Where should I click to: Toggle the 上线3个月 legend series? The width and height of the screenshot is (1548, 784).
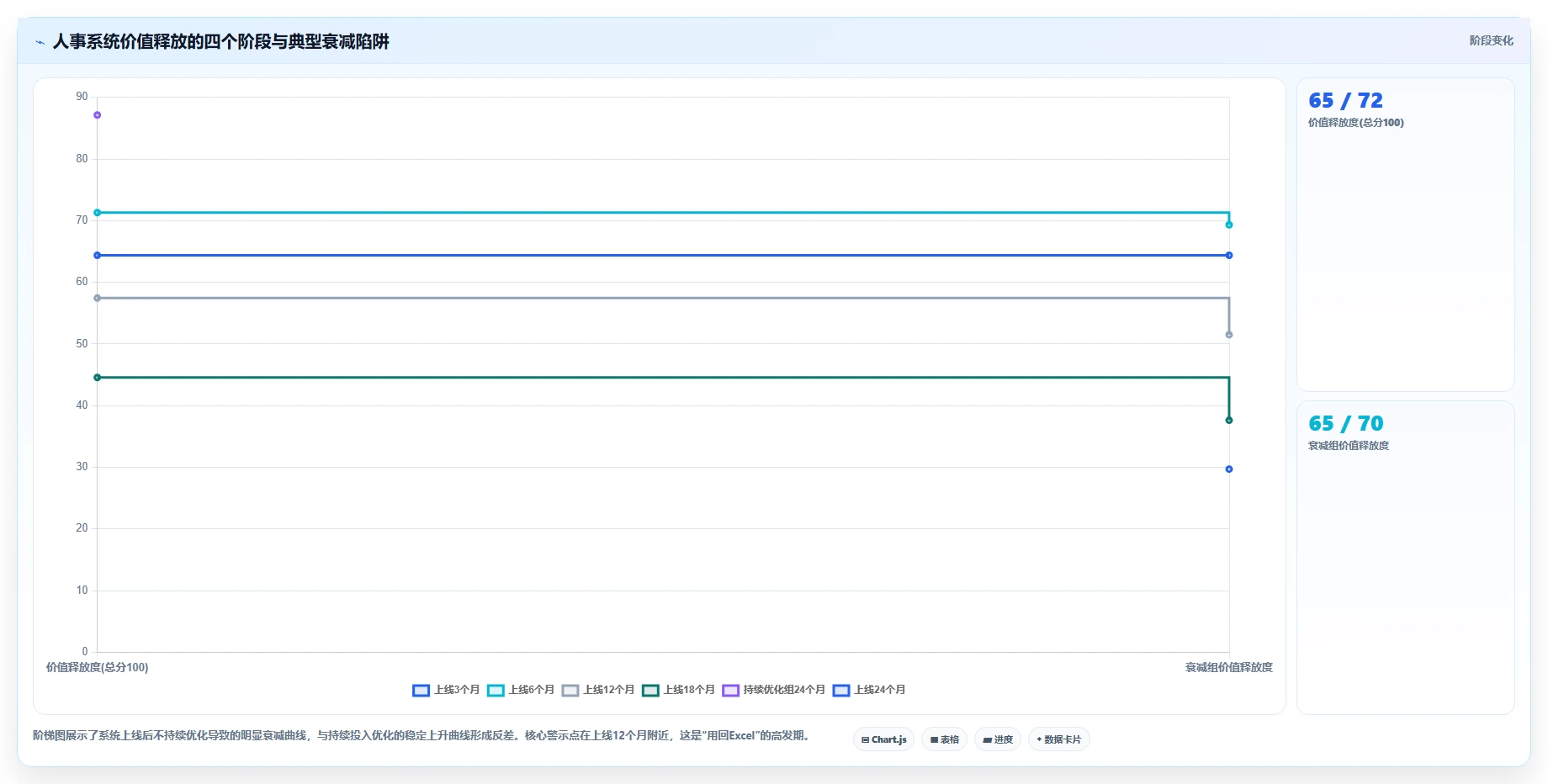[446, 690]
